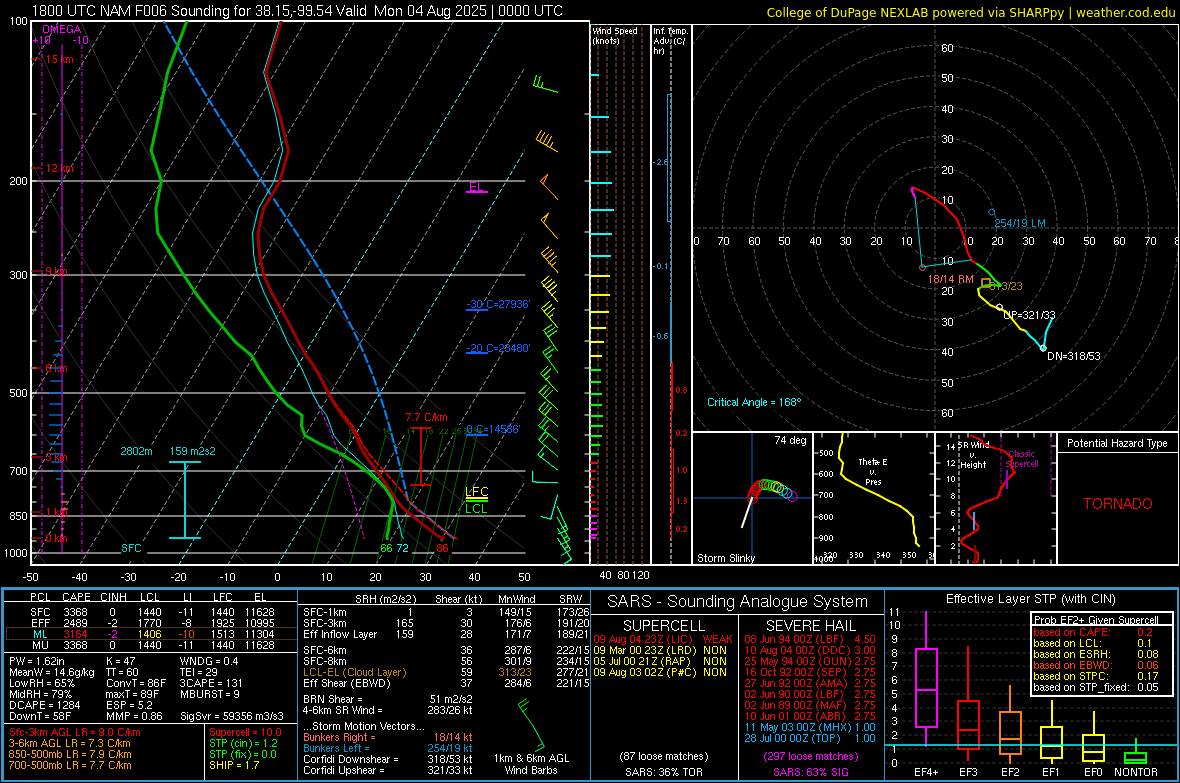Viewport: 1180px width, 783px height.
Task: Select the magenta EL marker on the skew-T
Action: click(x=476, y=187)
